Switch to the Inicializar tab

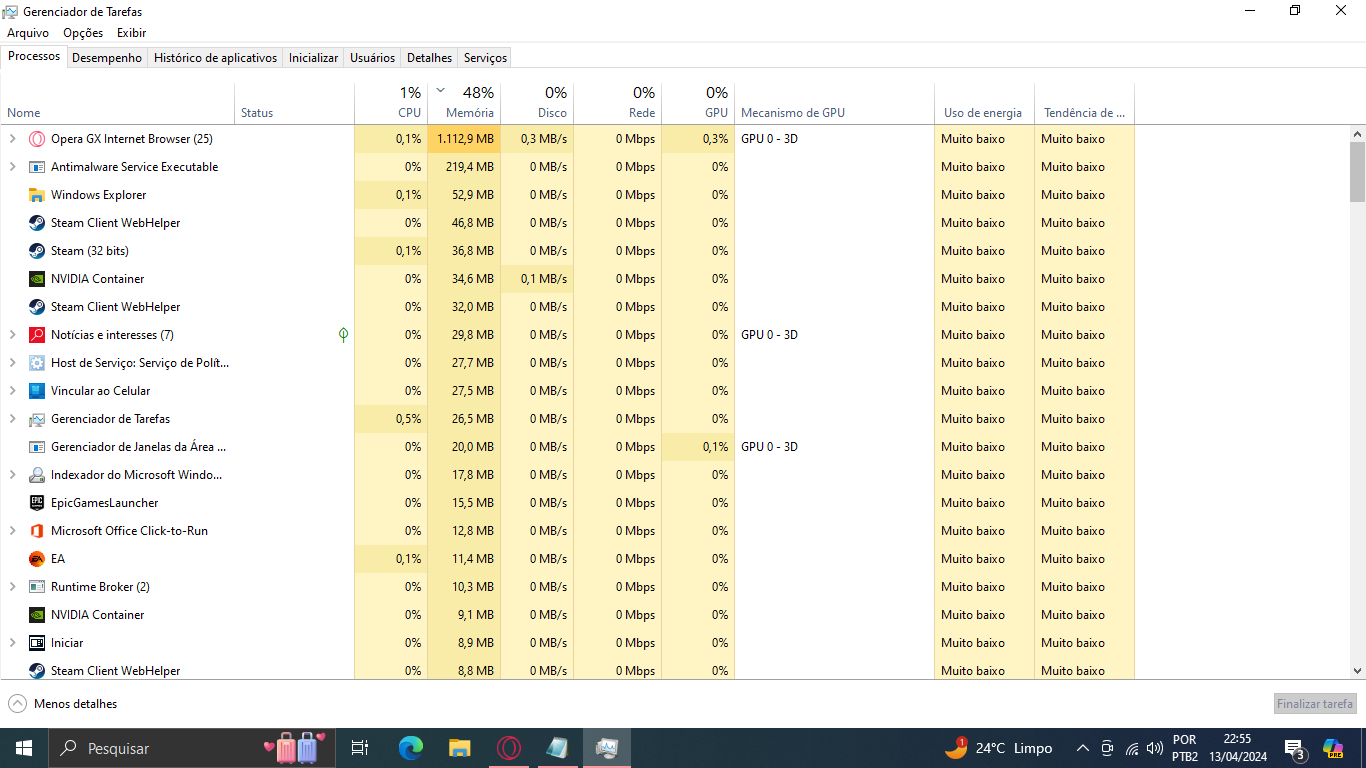pyautogui.click(x=314, y=58)
